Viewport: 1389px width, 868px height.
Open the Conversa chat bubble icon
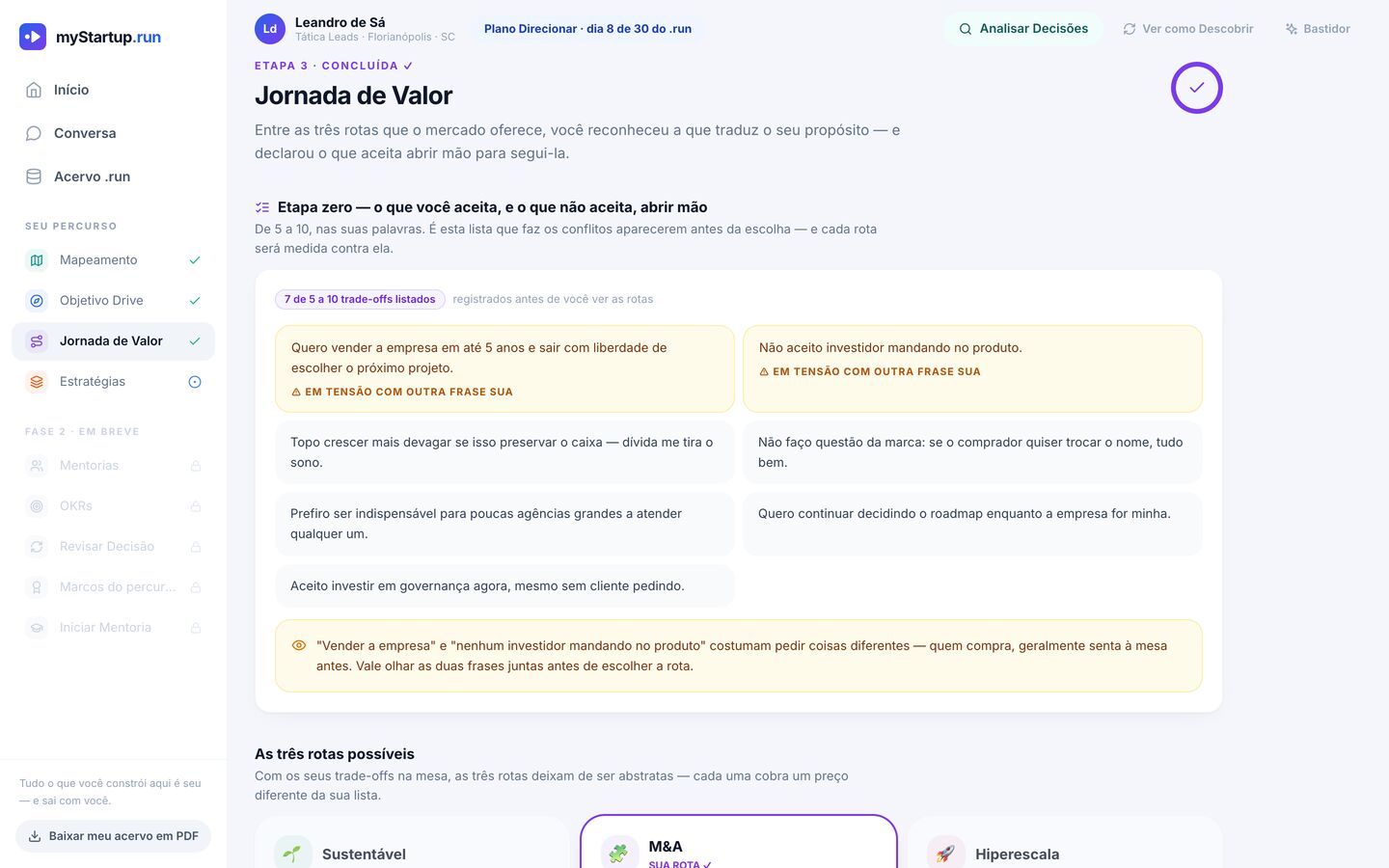pyautogui.click(x=34, y=133)
